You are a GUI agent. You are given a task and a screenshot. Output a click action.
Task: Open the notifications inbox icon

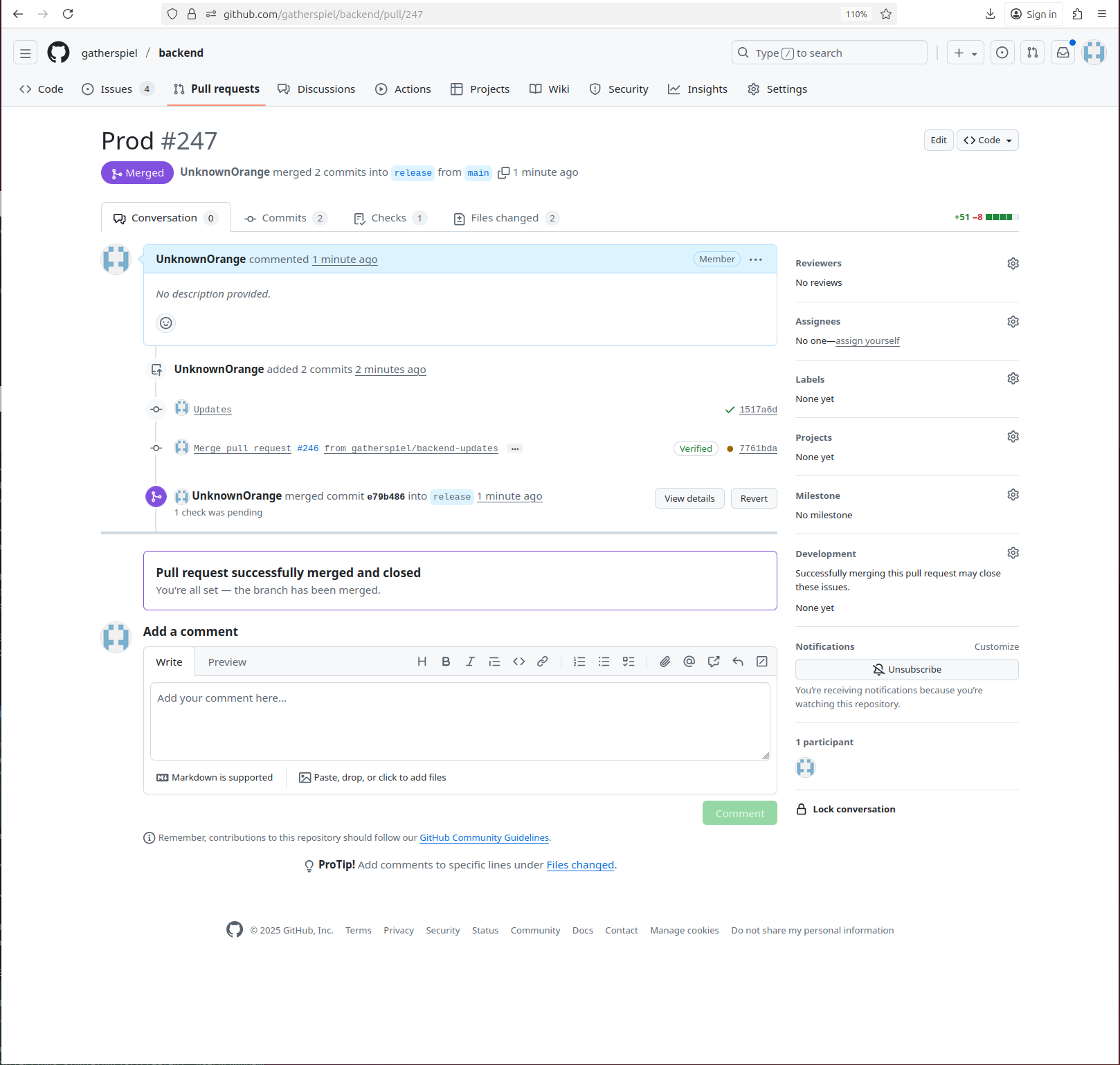tap(1063, 53)
